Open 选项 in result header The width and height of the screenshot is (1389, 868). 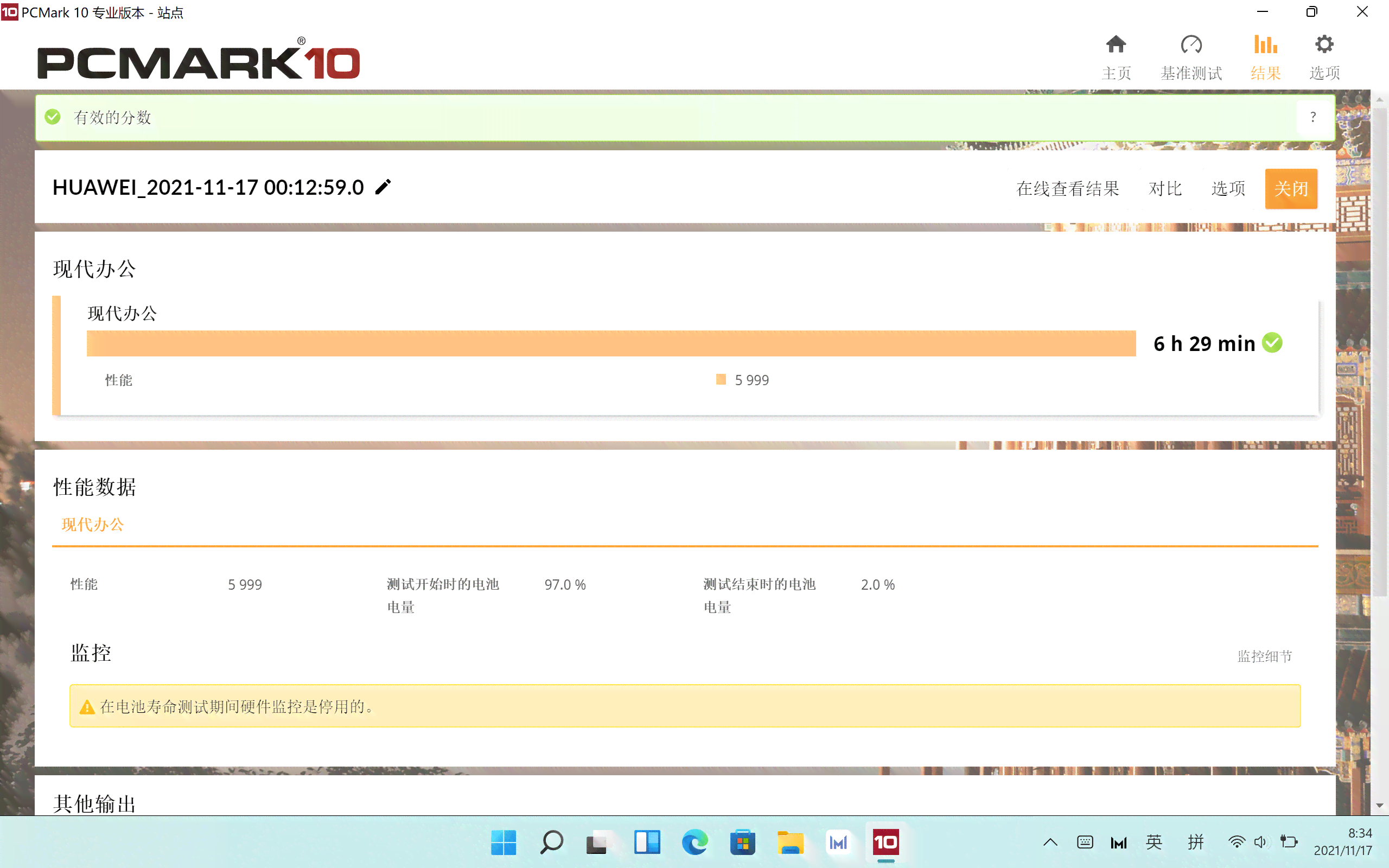coord(1228,188)
